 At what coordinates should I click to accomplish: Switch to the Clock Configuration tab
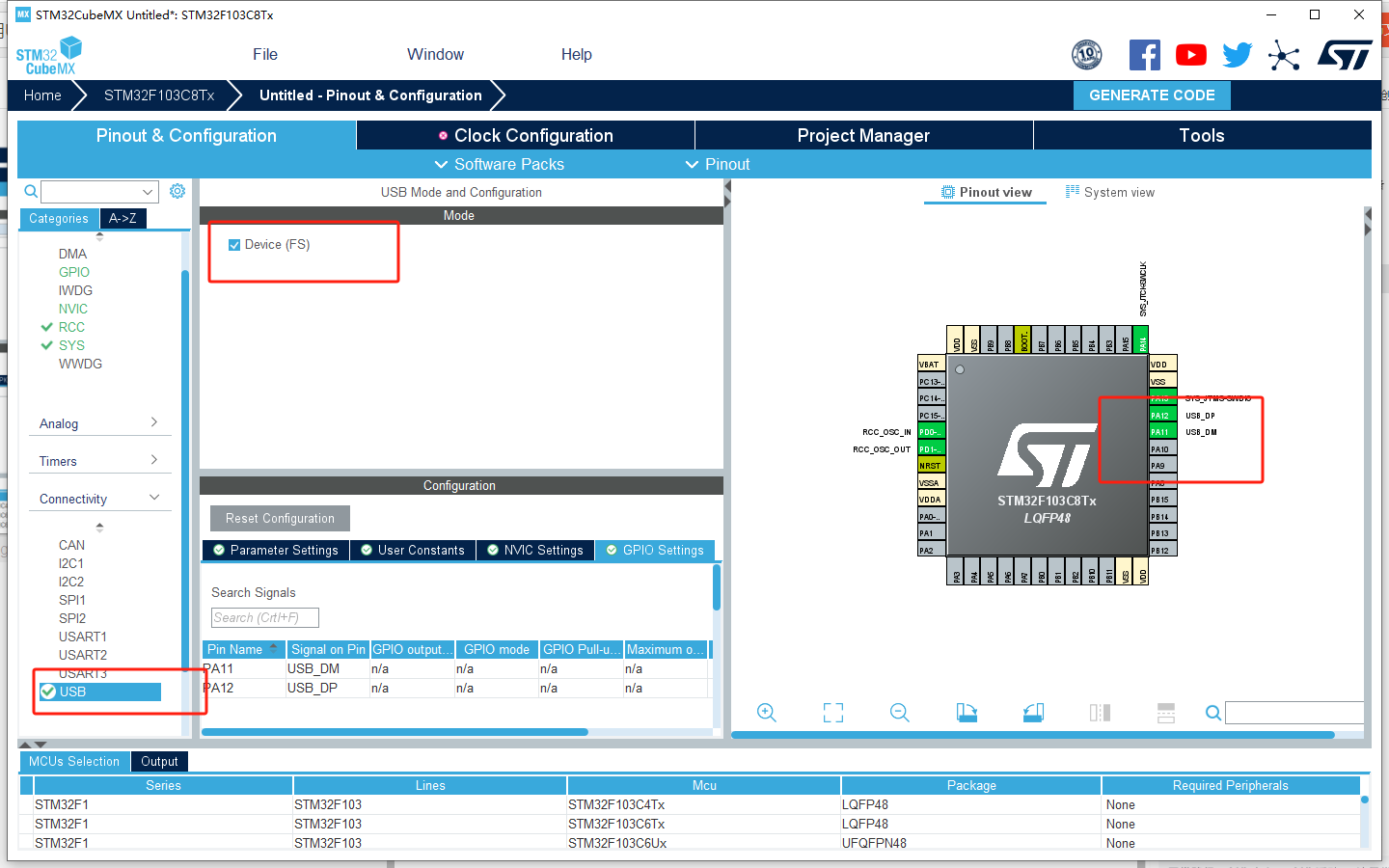pyautogui.click(x=525, y=135)
